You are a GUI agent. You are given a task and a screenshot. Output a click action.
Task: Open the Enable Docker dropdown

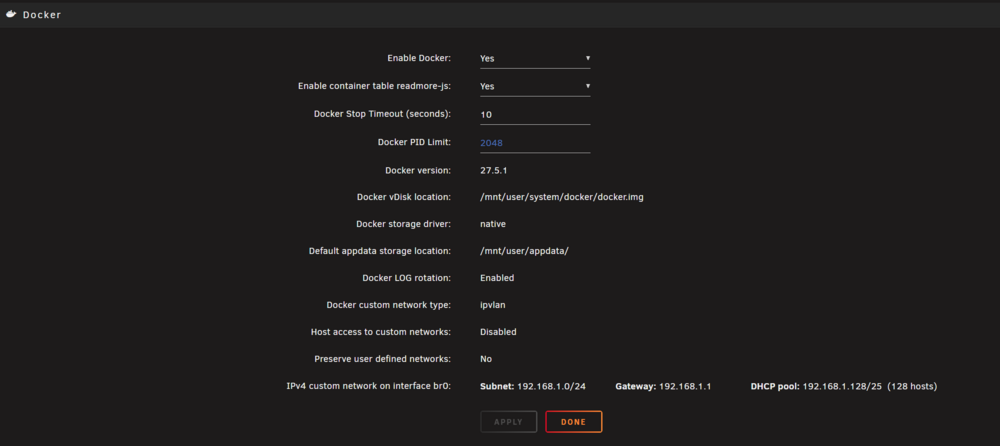[535, 58]
